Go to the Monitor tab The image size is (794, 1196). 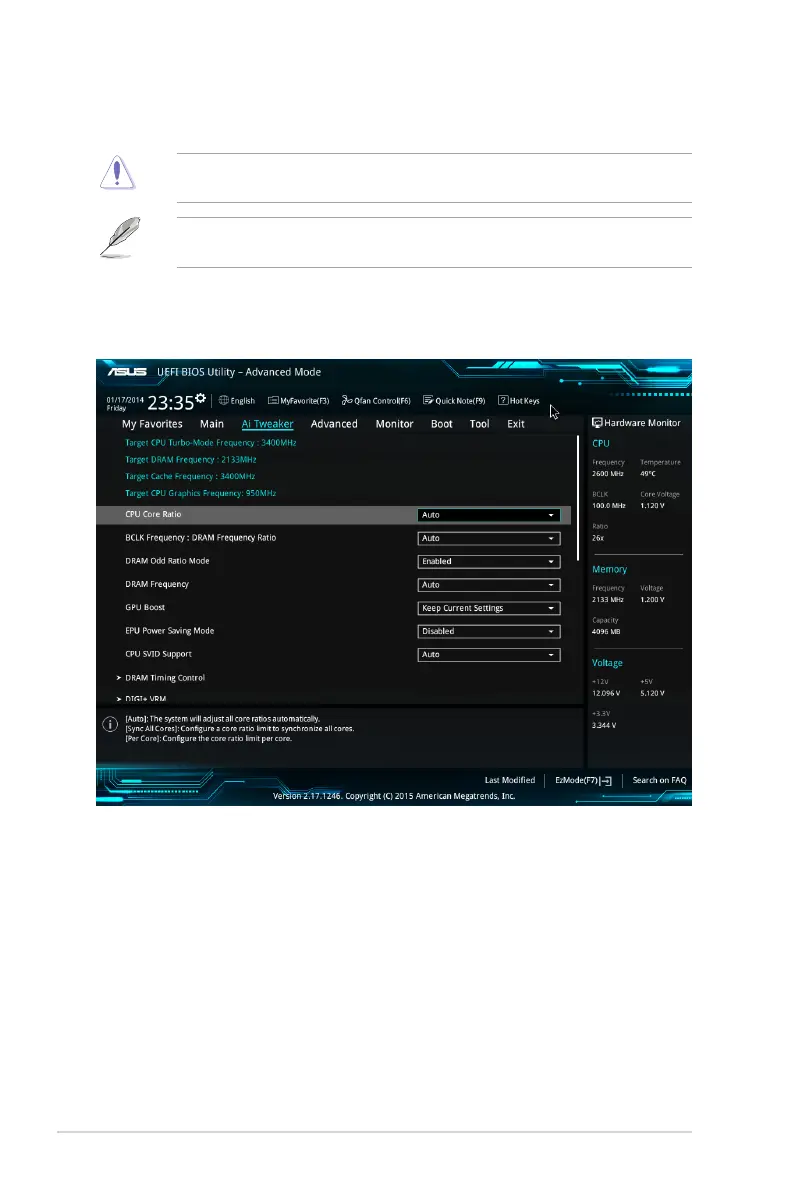pyautogui.click(x=394, y=424)
